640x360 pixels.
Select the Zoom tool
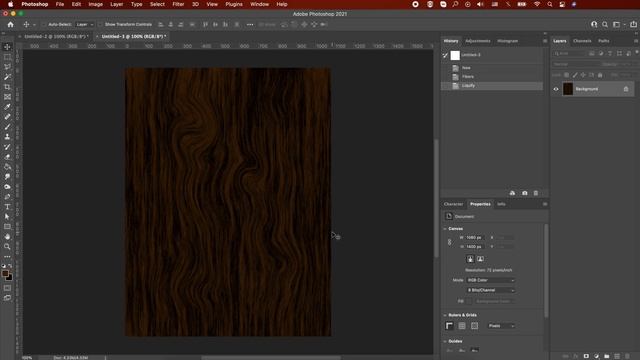tap(7, 247)
